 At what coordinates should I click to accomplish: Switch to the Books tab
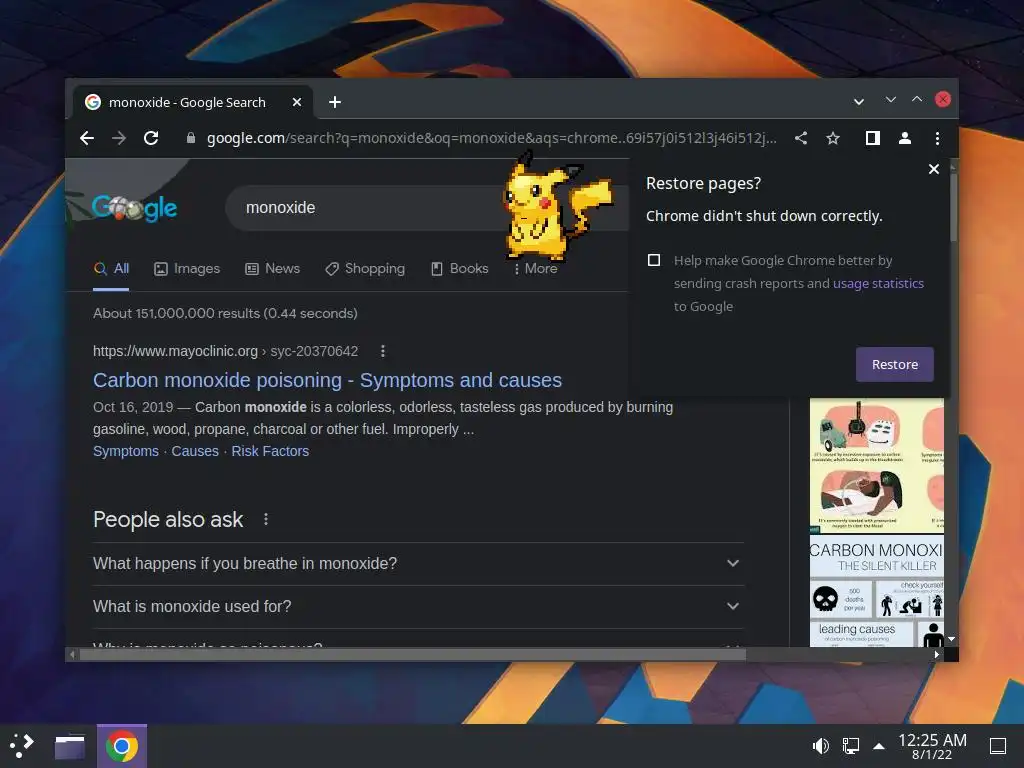coord(460,268)
